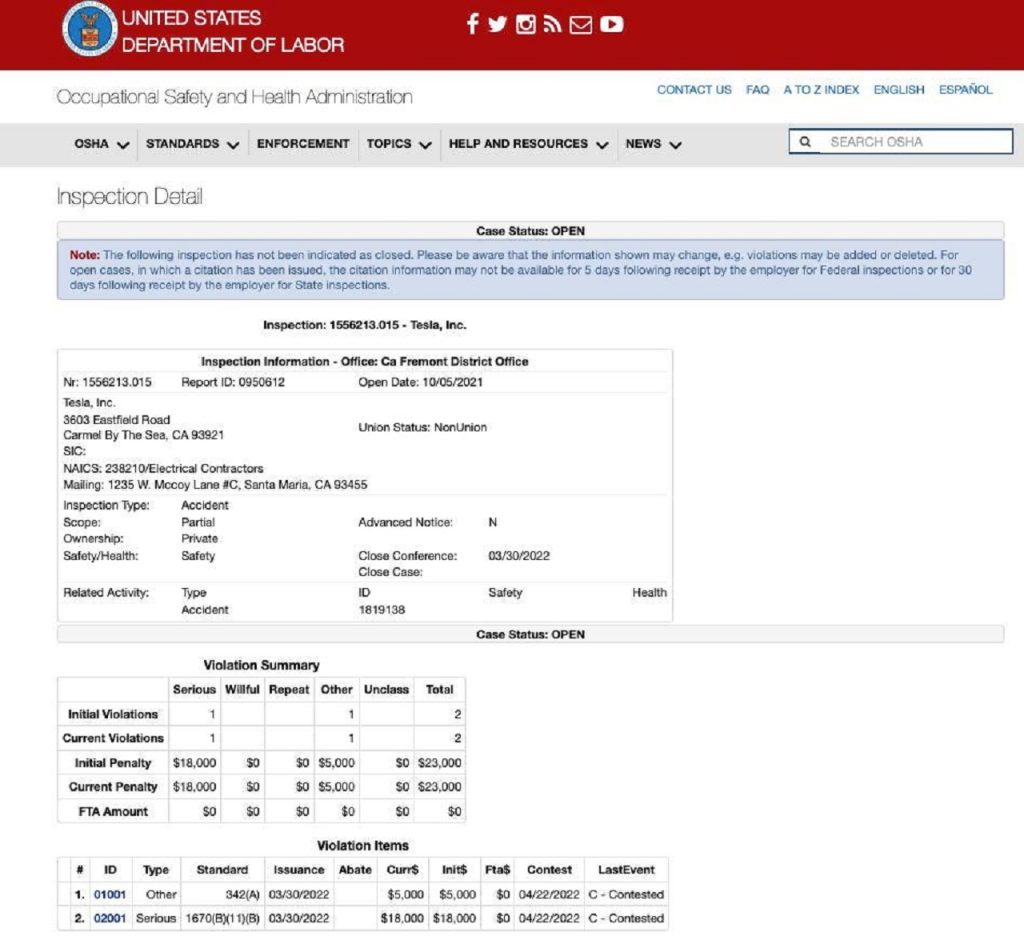The height and width of the screenshot is (944, 1024).
Task: Open the RSS feed icon
Action: point(552,24)
